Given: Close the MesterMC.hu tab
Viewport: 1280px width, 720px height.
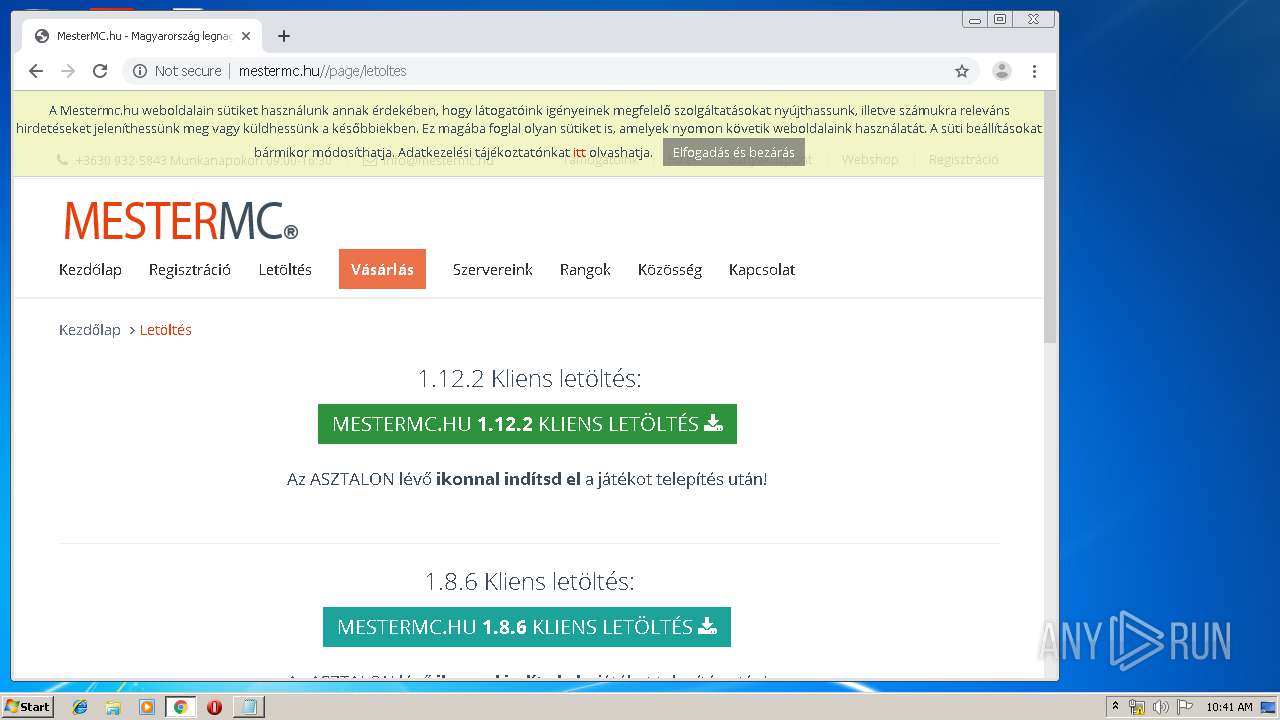Looking at the screenshot, I should (246, 36).
